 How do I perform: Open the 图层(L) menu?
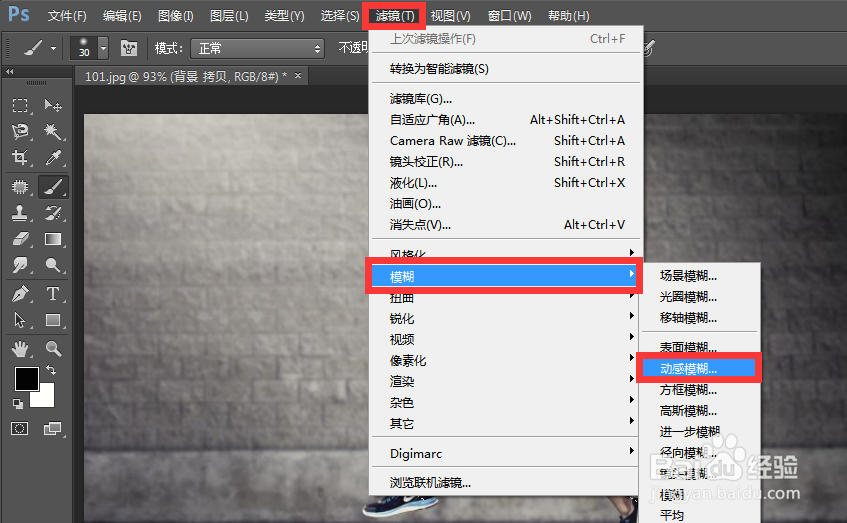(229, 16)
